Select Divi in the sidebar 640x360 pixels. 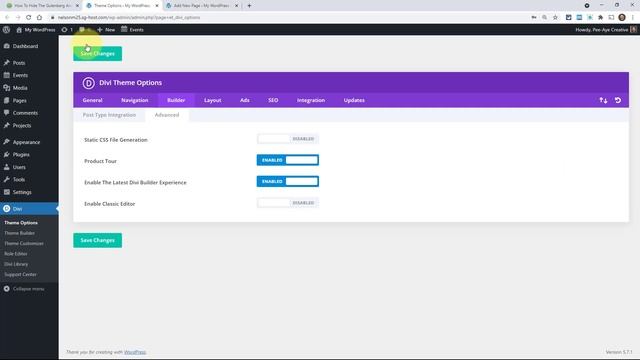(x=29, y=209)
